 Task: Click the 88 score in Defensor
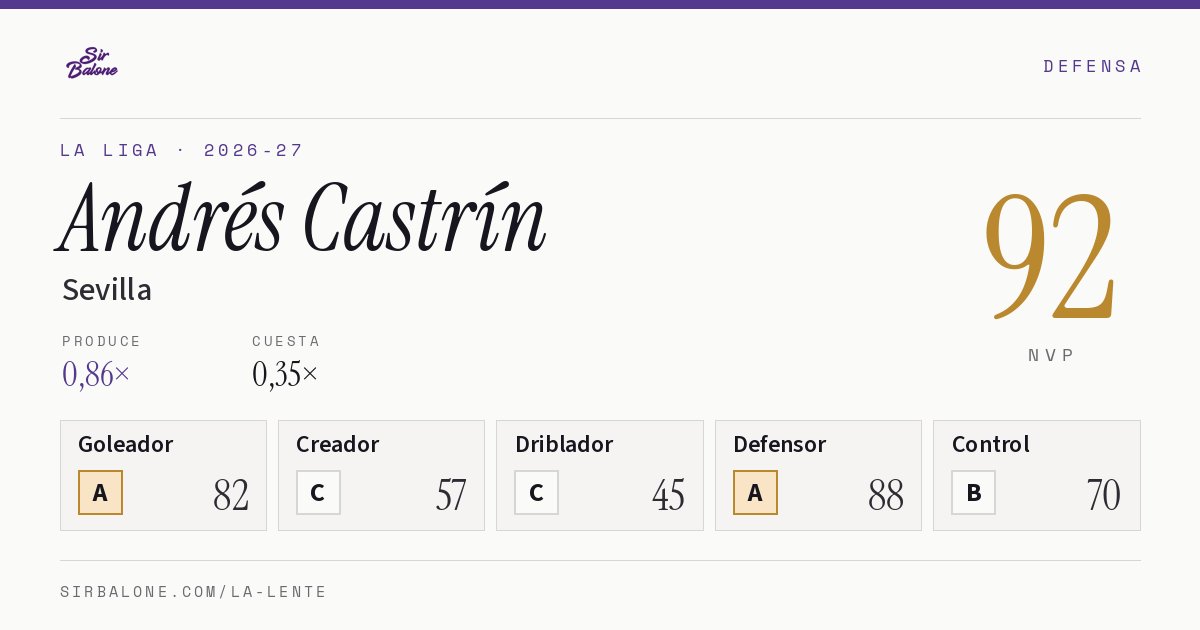coord(886,495)
